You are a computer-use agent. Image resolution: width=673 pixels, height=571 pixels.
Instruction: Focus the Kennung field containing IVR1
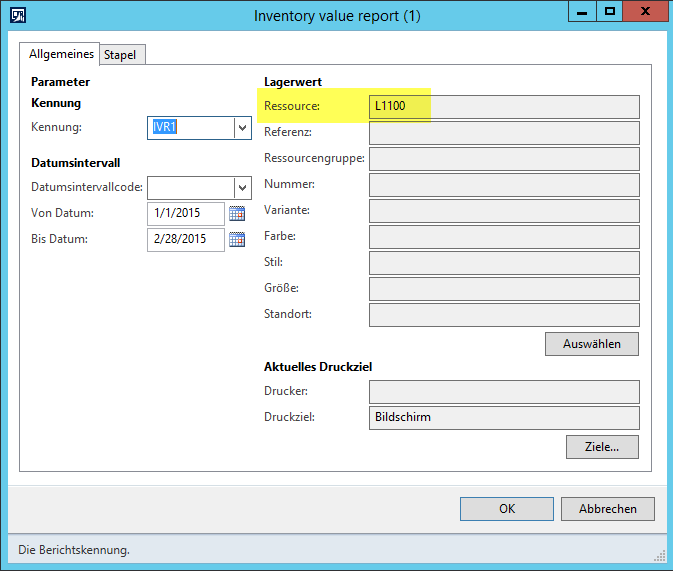pos(190,128)
